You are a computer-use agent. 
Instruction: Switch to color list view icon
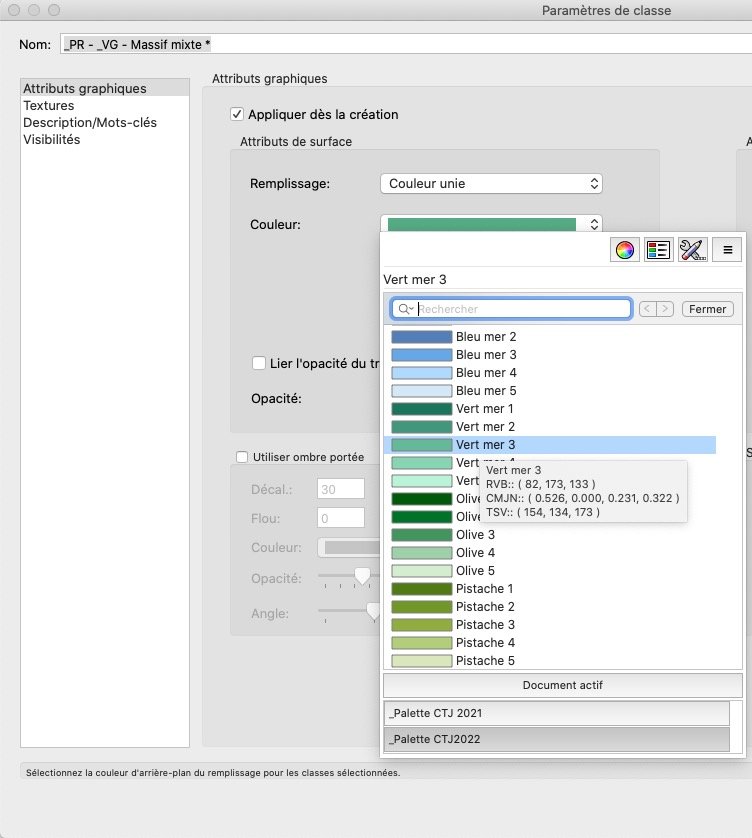(657, 251)
